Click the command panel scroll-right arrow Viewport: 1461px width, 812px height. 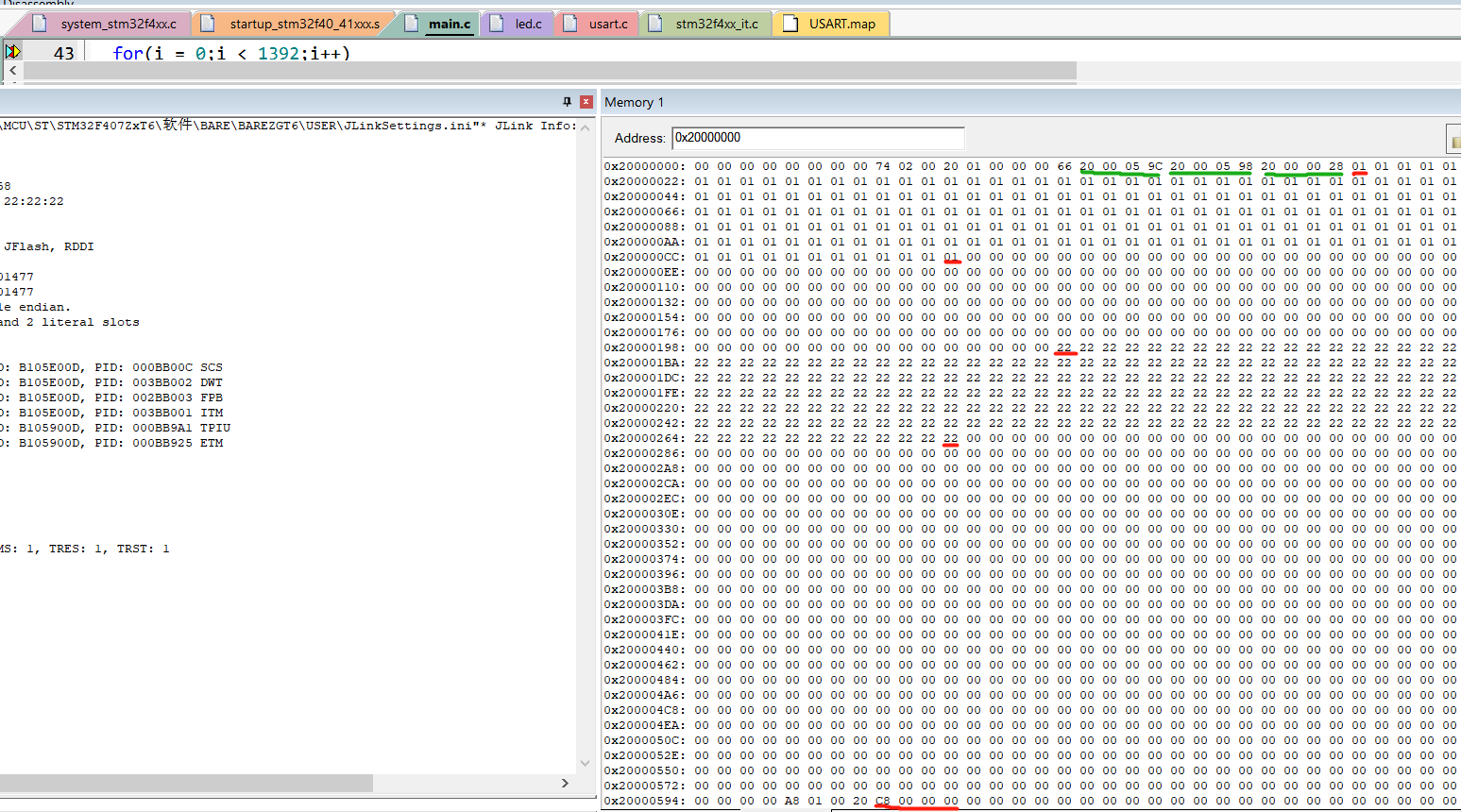click(x=565, y=784)
